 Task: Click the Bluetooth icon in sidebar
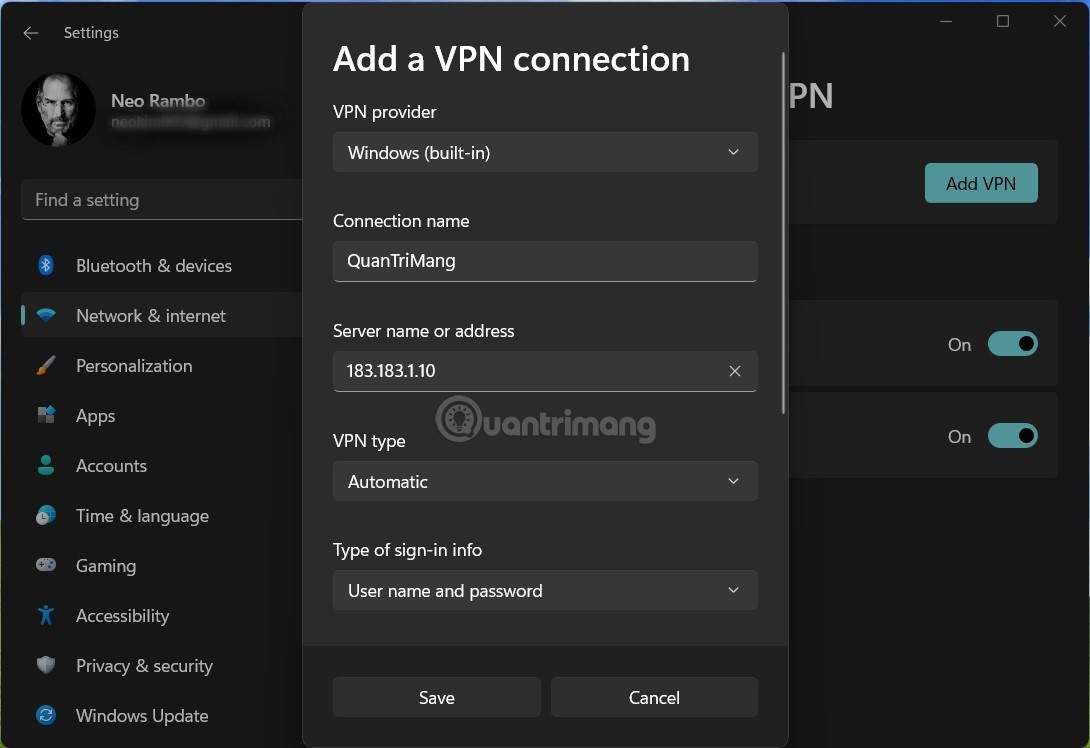tap(46, 265)
